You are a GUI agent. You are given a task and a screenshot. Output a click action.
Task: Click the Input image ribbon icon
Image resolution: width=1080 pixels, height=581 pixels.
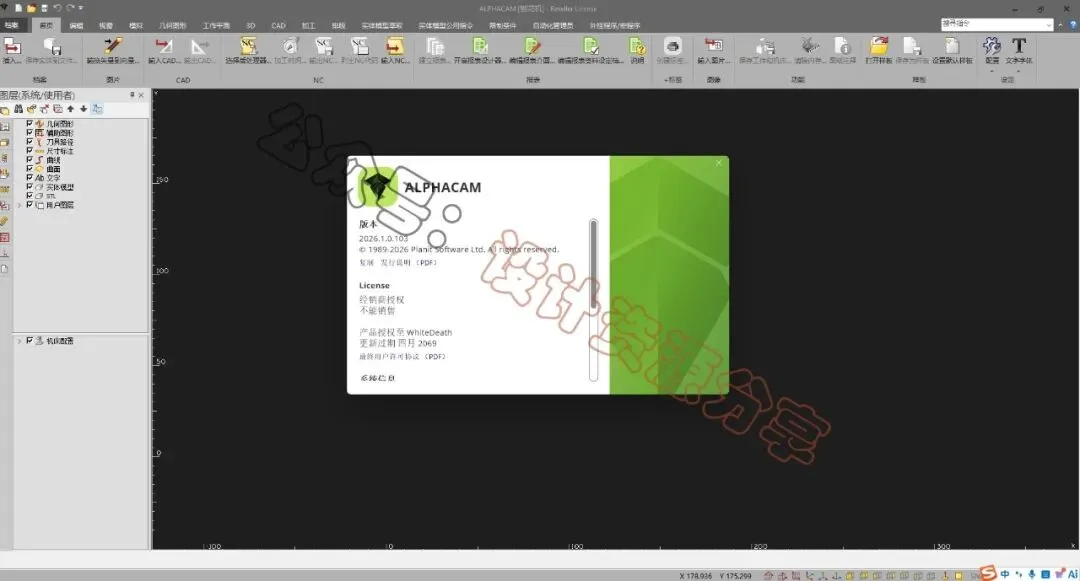[713, 47]
